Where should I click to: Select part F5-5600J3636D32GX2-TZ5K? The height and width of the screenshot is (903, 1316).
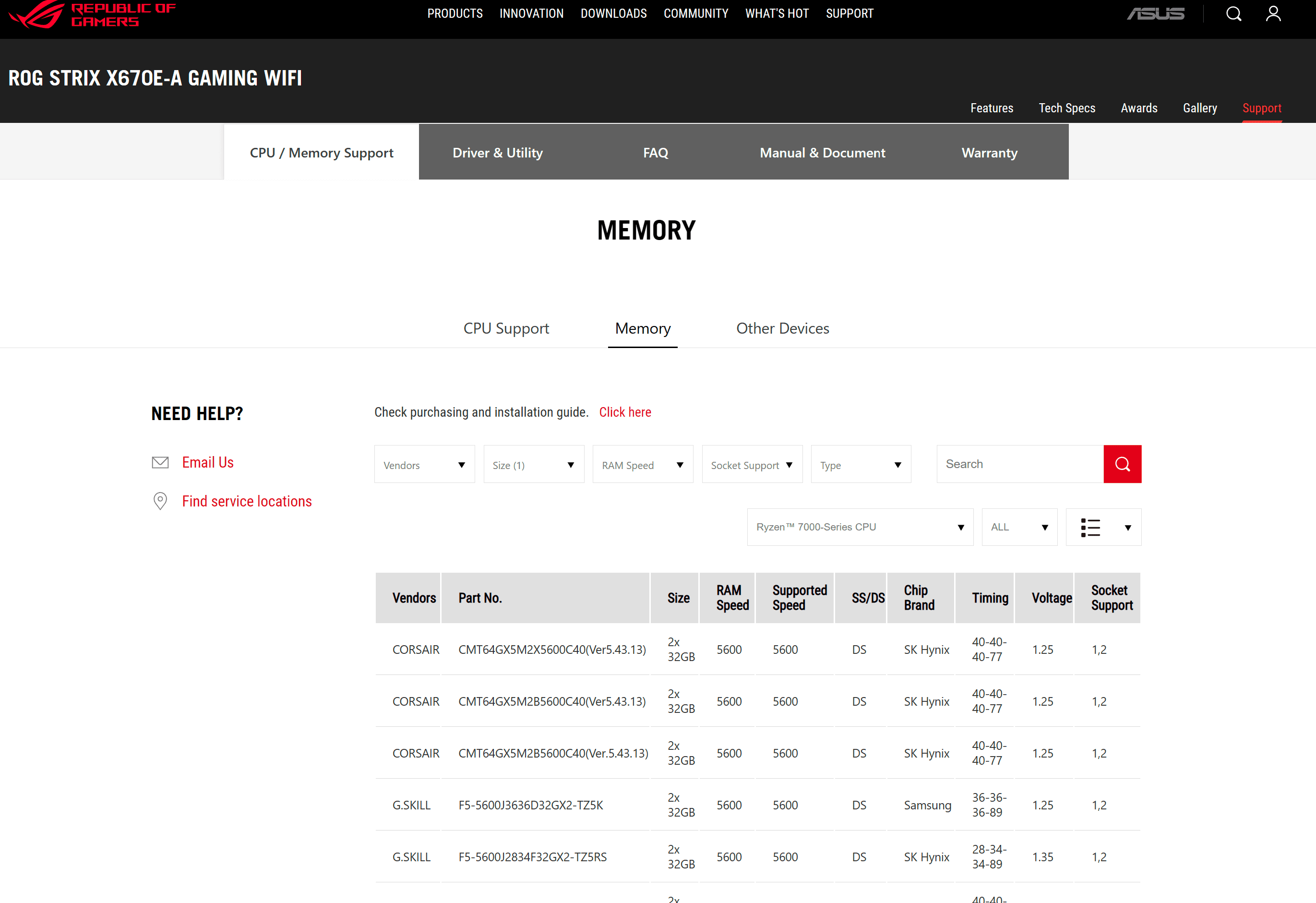click(531, 805)
